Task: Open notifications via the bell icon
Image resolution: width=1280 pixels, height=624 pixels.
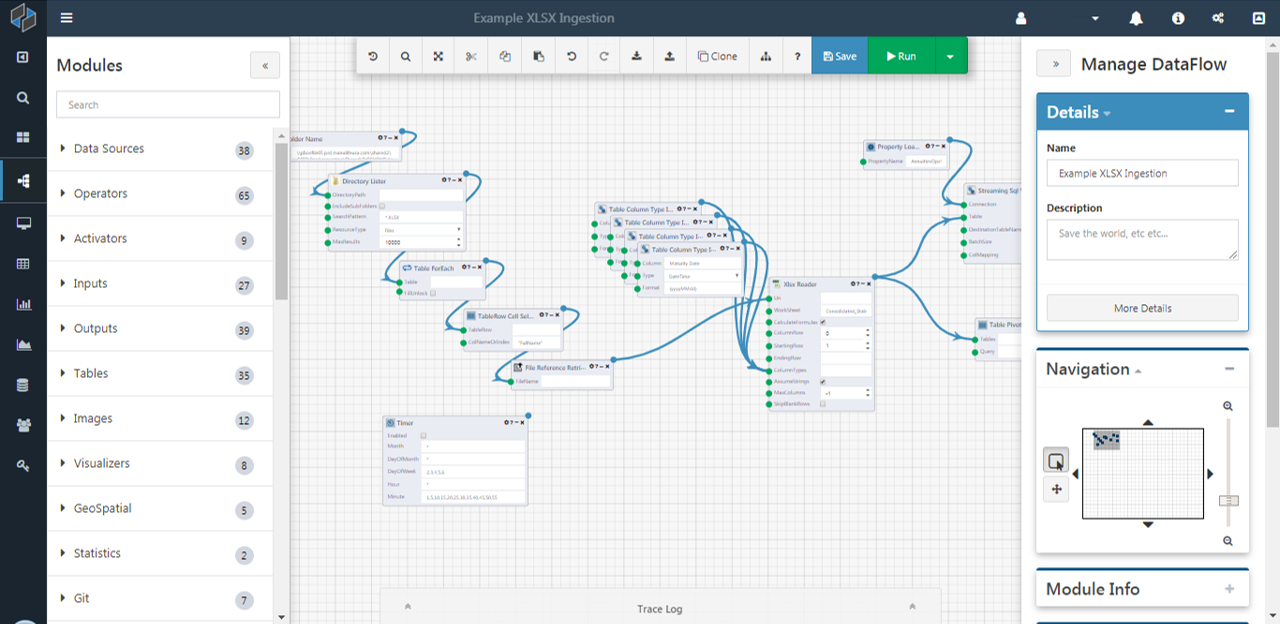Action: pyautogui.click(x=1136, y=17)
